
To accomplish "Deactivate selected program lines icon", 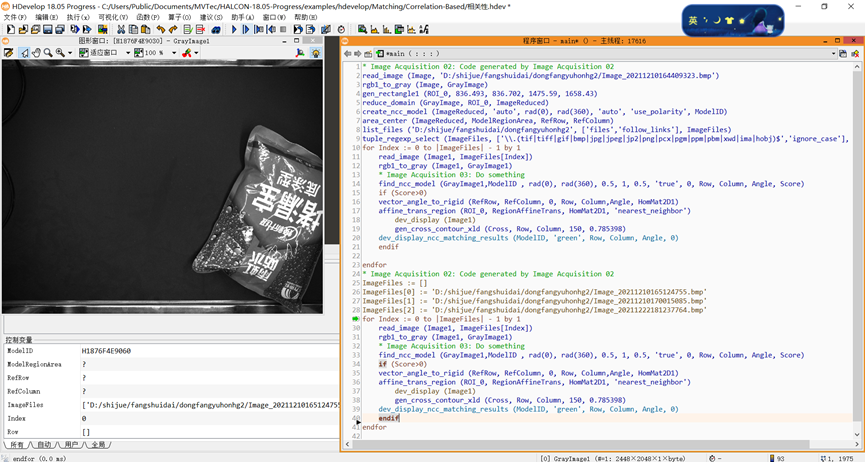I will [x=200, y=29].
